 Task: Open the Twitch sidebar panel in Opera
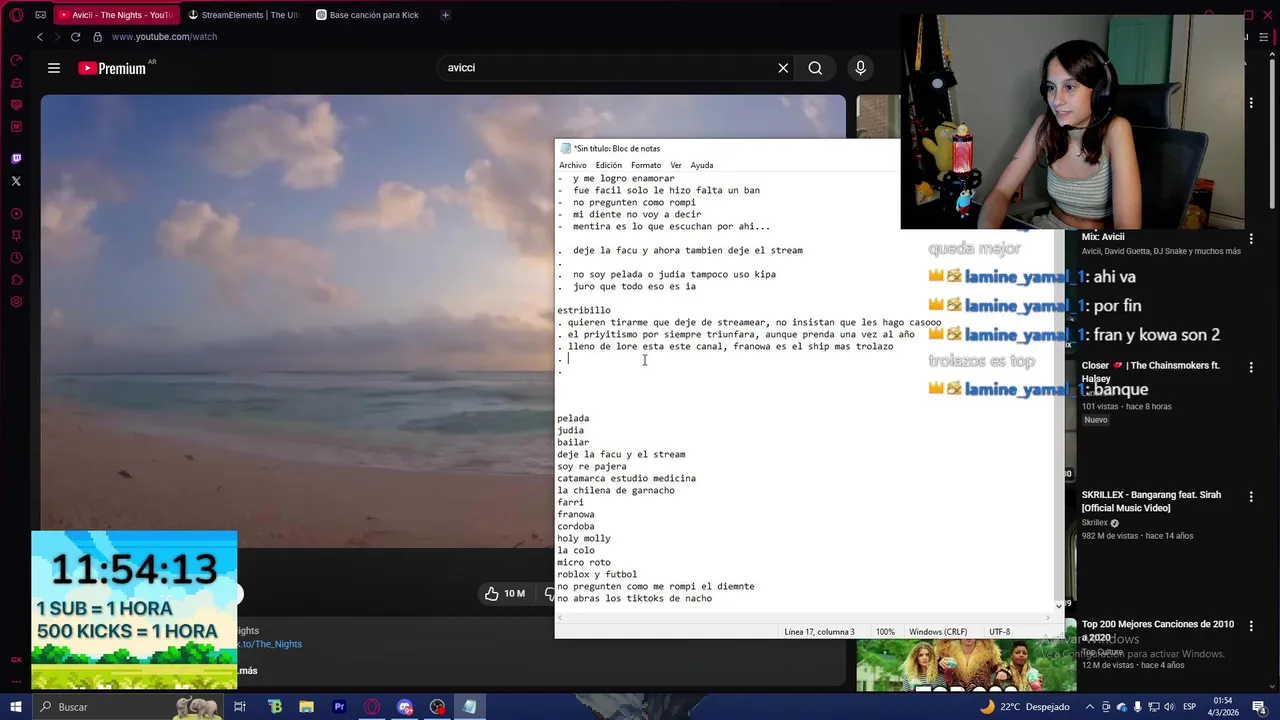pyautogui.click(x=16, y=158)
